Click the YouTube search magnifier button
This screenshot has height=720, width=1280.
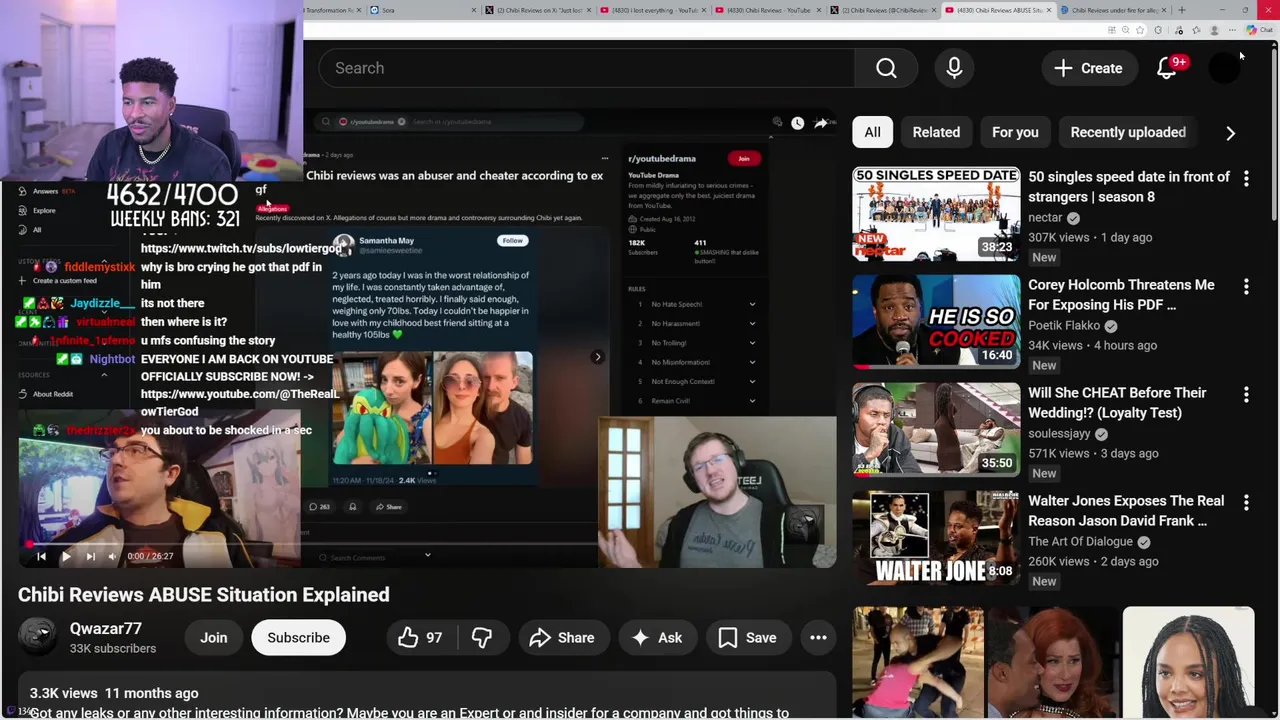886,68
